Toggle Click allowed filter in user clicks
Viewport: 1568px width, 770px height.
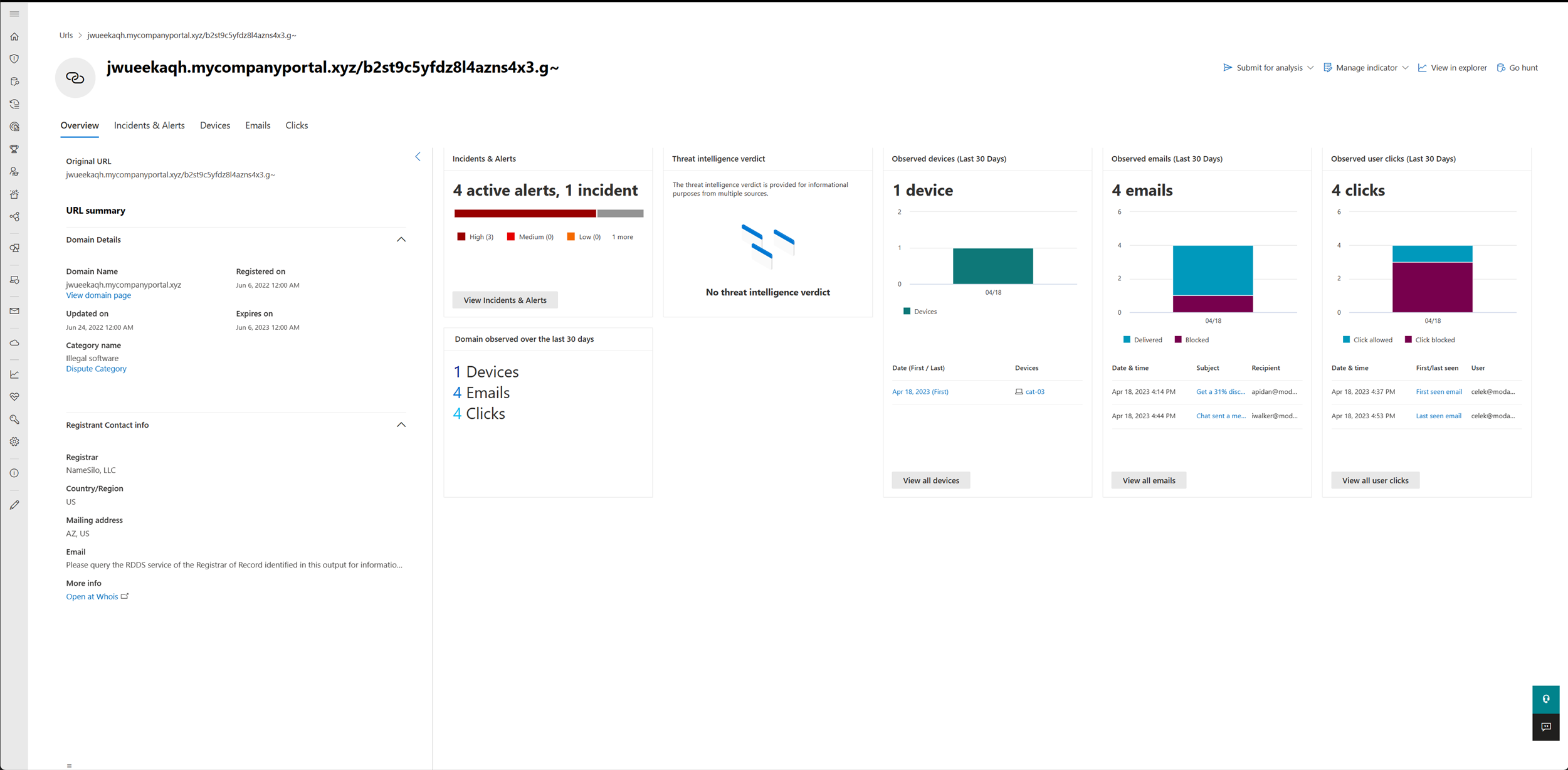click(x=1366, y=339)
